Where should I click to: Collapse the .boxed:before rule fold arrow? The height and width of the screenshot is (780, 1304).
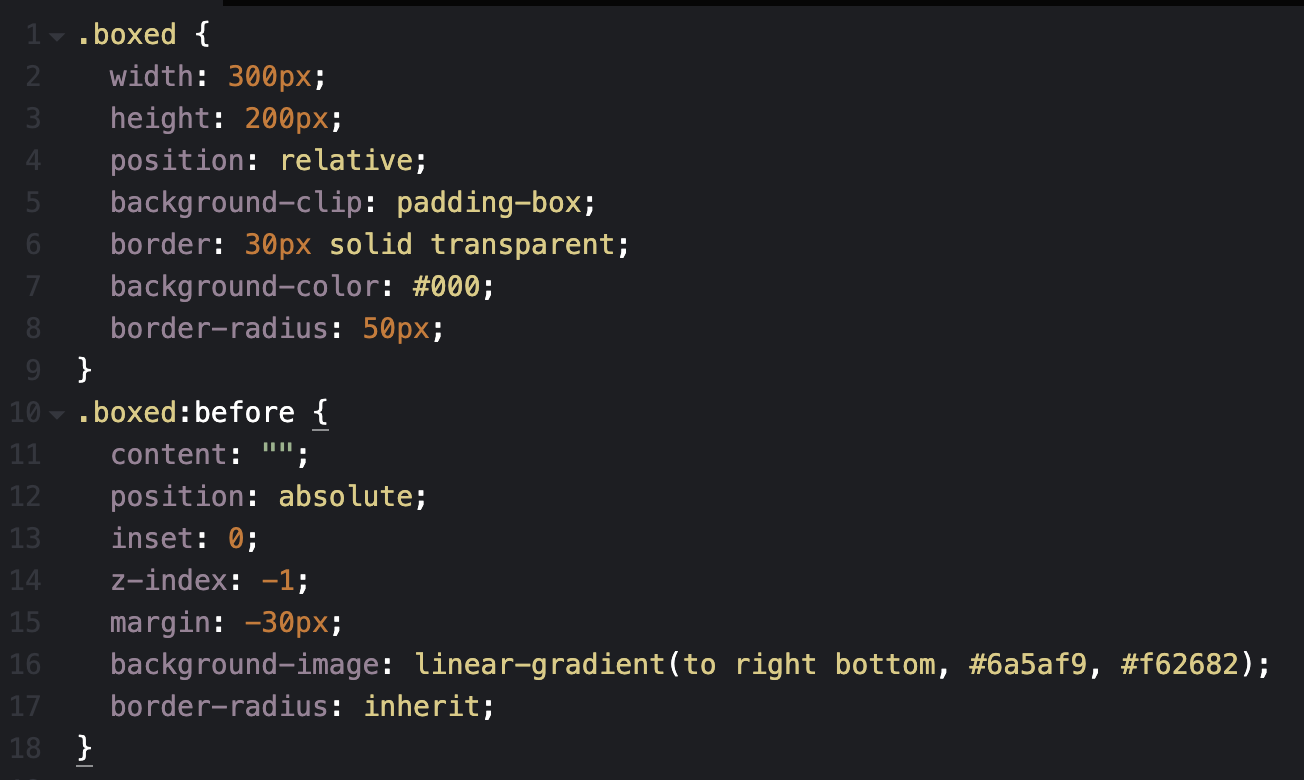coord(57,414)
